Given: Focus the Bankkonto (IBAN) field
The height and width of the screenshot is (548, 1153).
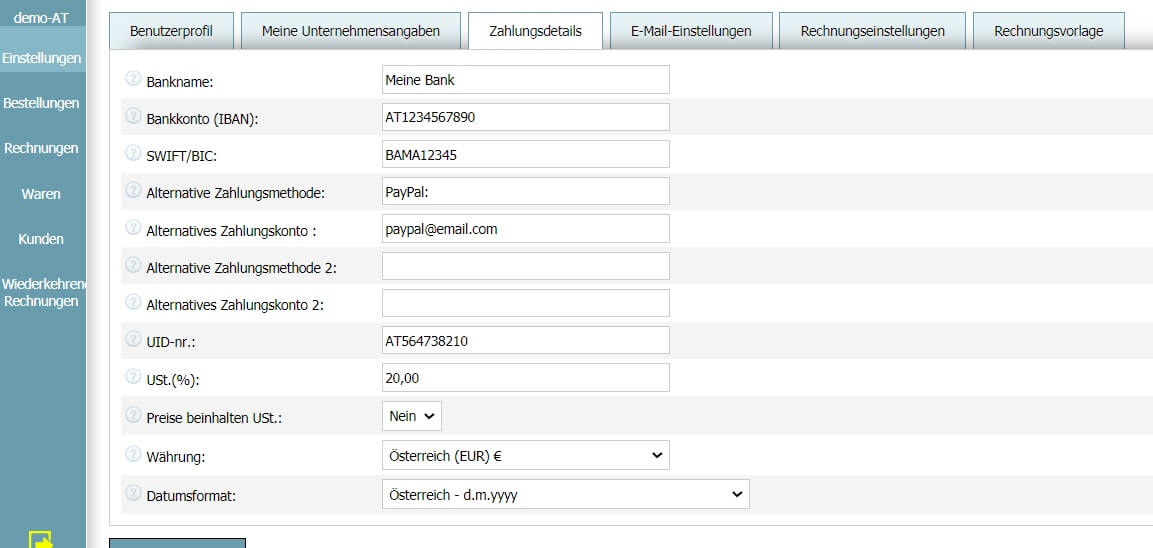Looking at the screenshot, I should tap(526, 117).
